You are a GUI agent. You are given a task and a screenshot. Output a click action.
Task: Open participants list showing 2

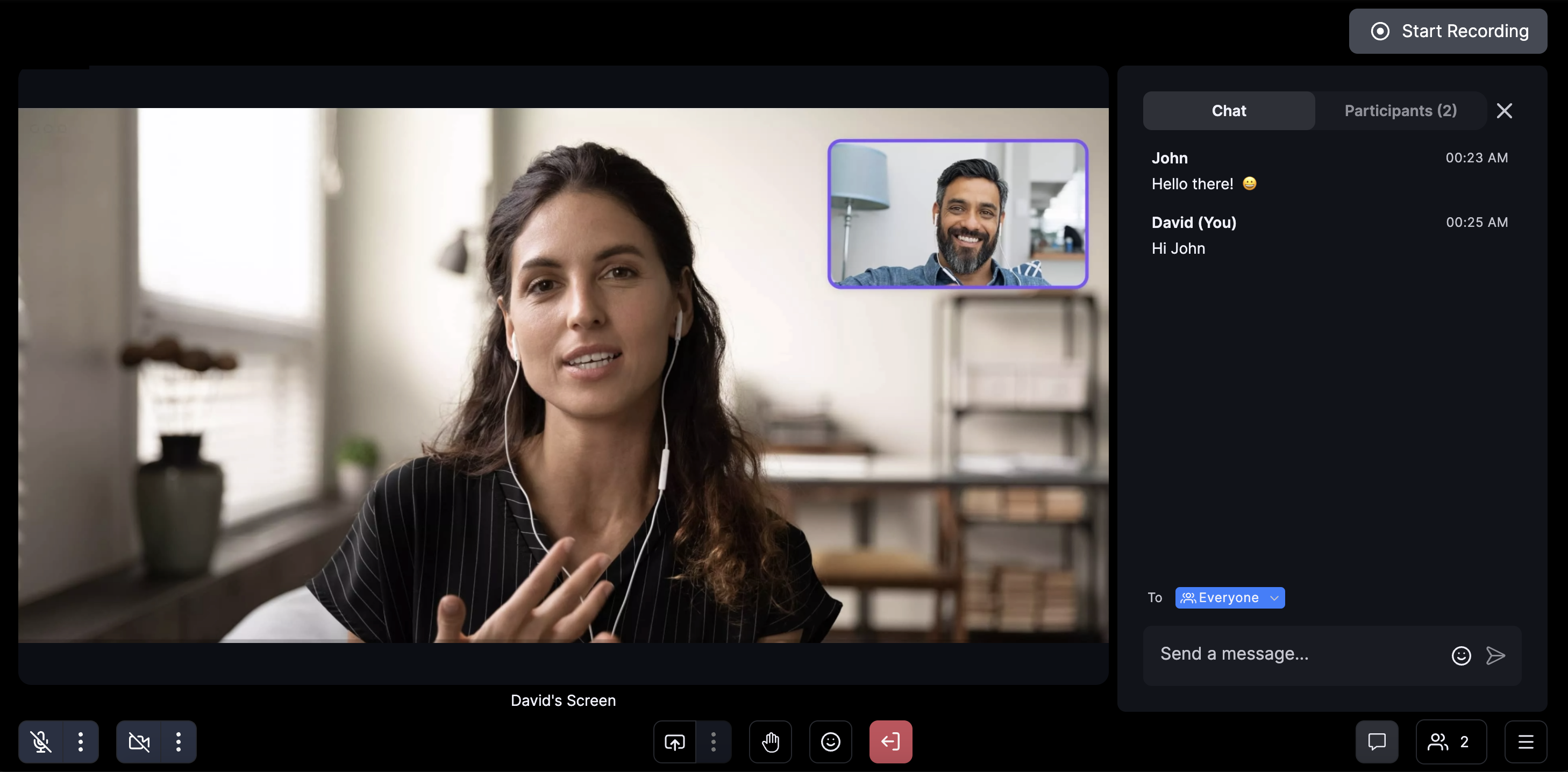click(x=1451, y=741)
